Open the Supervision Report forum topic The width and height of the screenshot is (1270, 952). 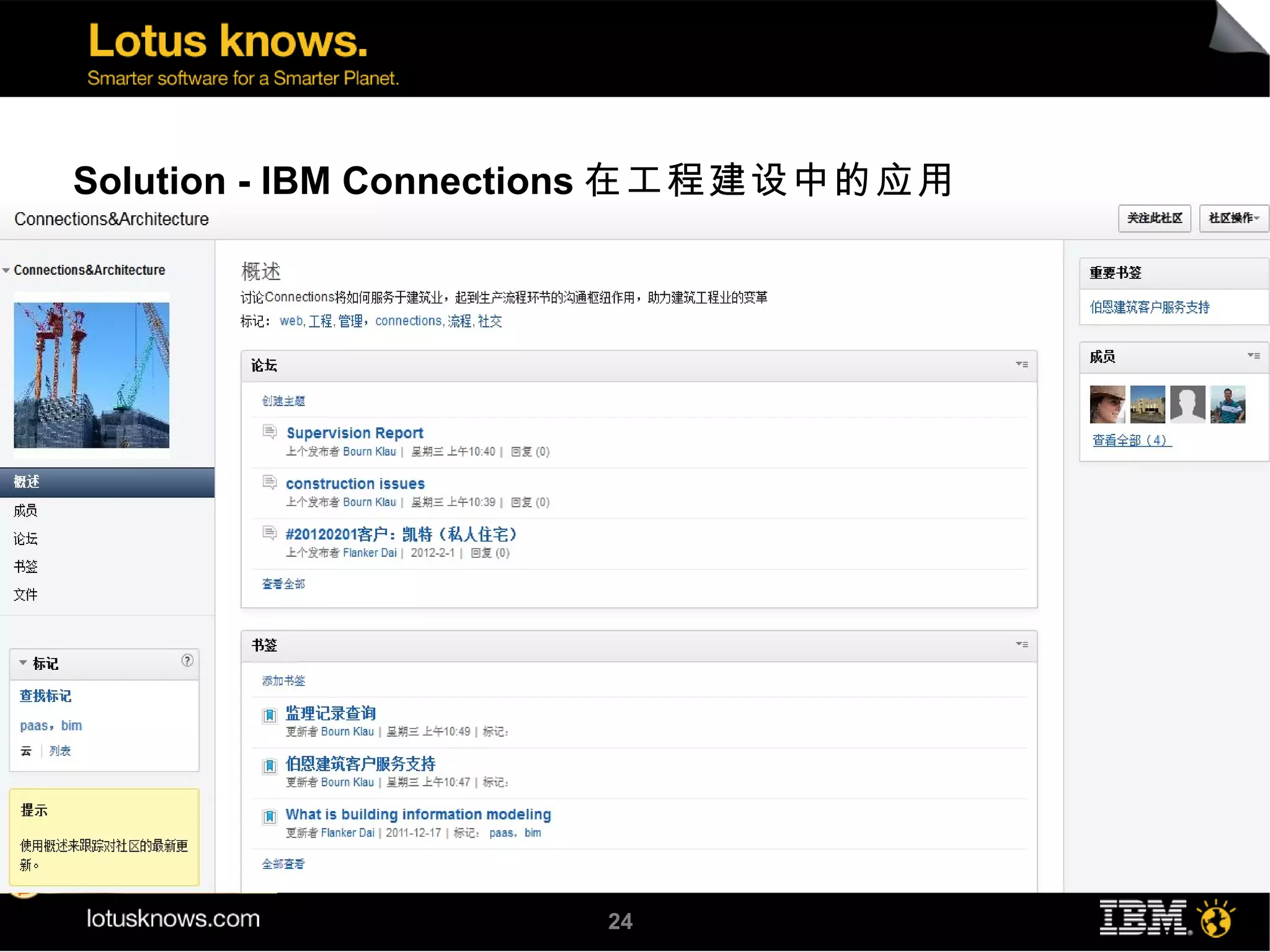click(355, 433)
